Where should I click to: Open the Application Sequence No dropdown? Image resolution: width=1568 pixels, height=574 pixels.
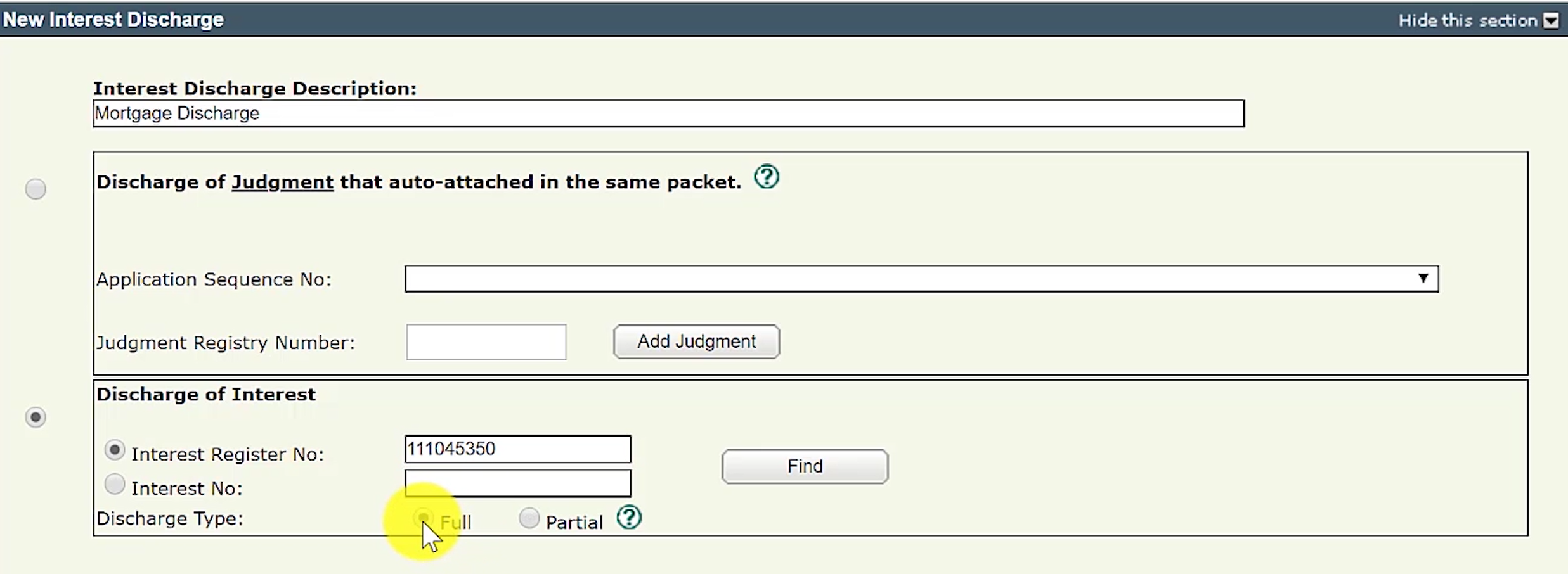pyautogui.click(x=921, y=279)
